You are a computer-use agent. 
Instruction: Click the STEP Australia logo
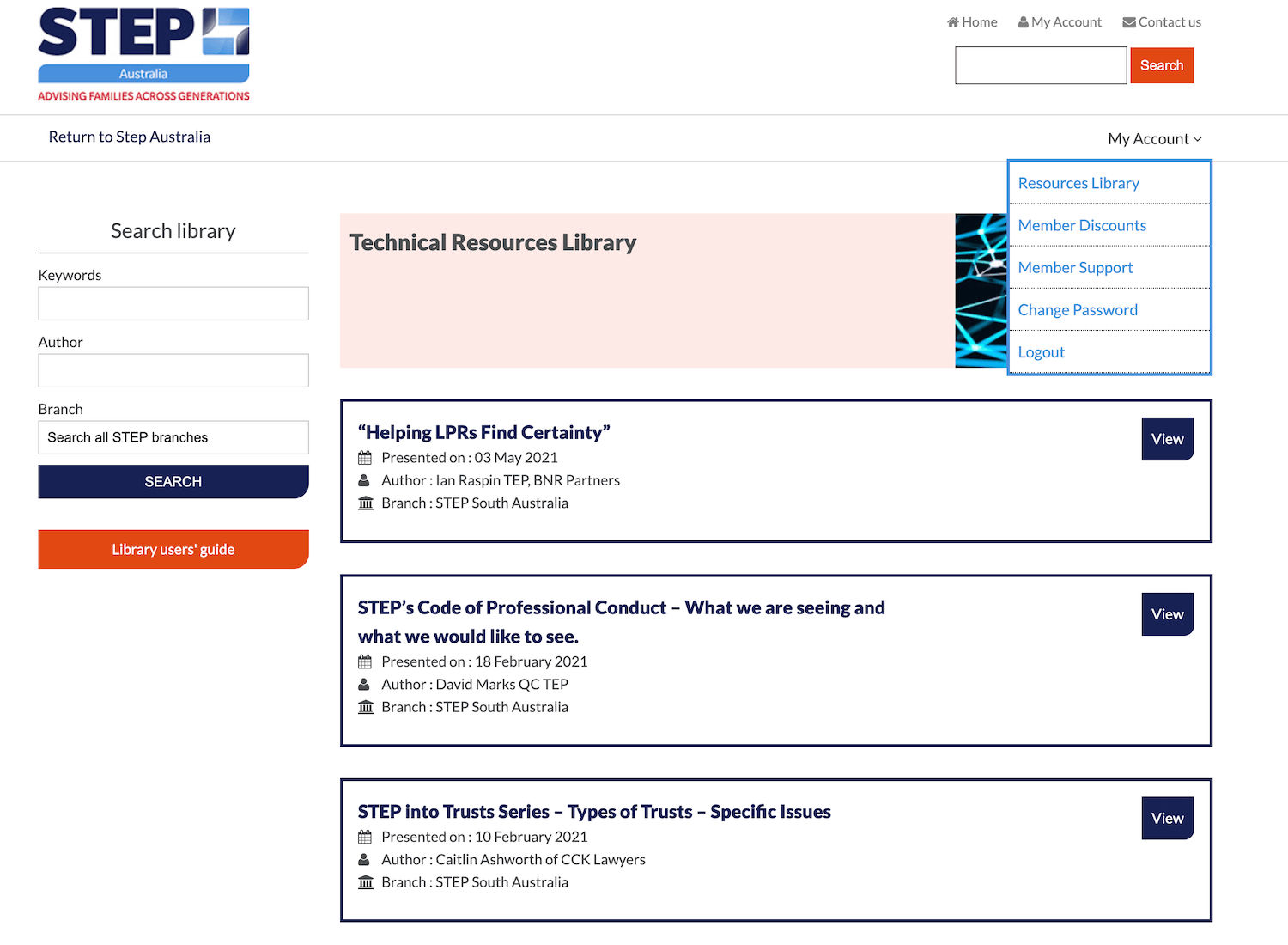(x=143, y=55)
